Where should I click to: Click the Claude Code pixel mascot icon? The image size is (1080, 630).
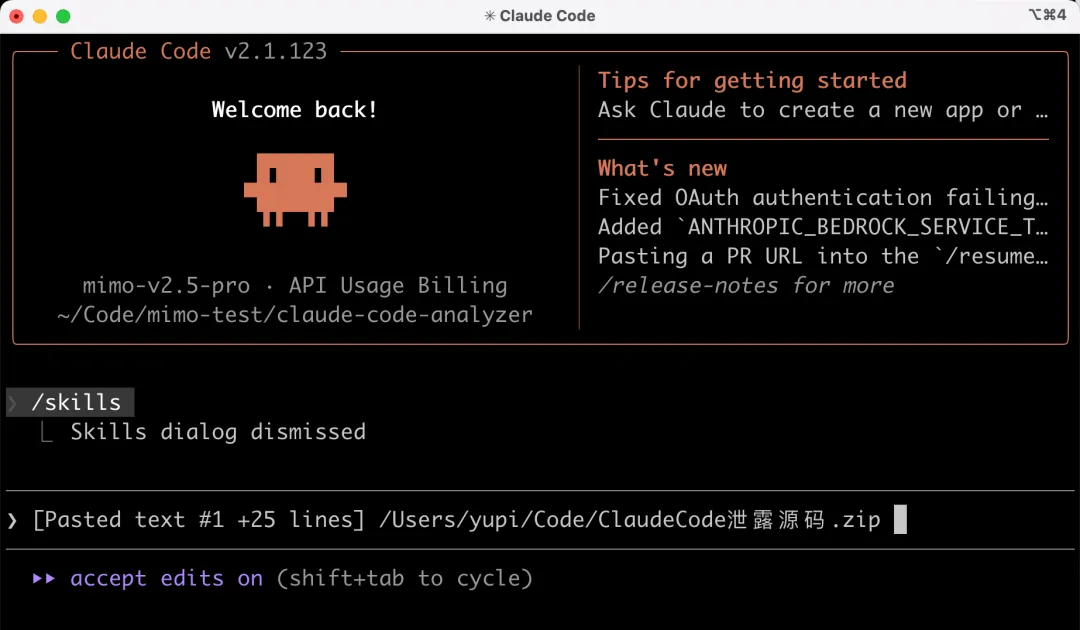point(295,188)
